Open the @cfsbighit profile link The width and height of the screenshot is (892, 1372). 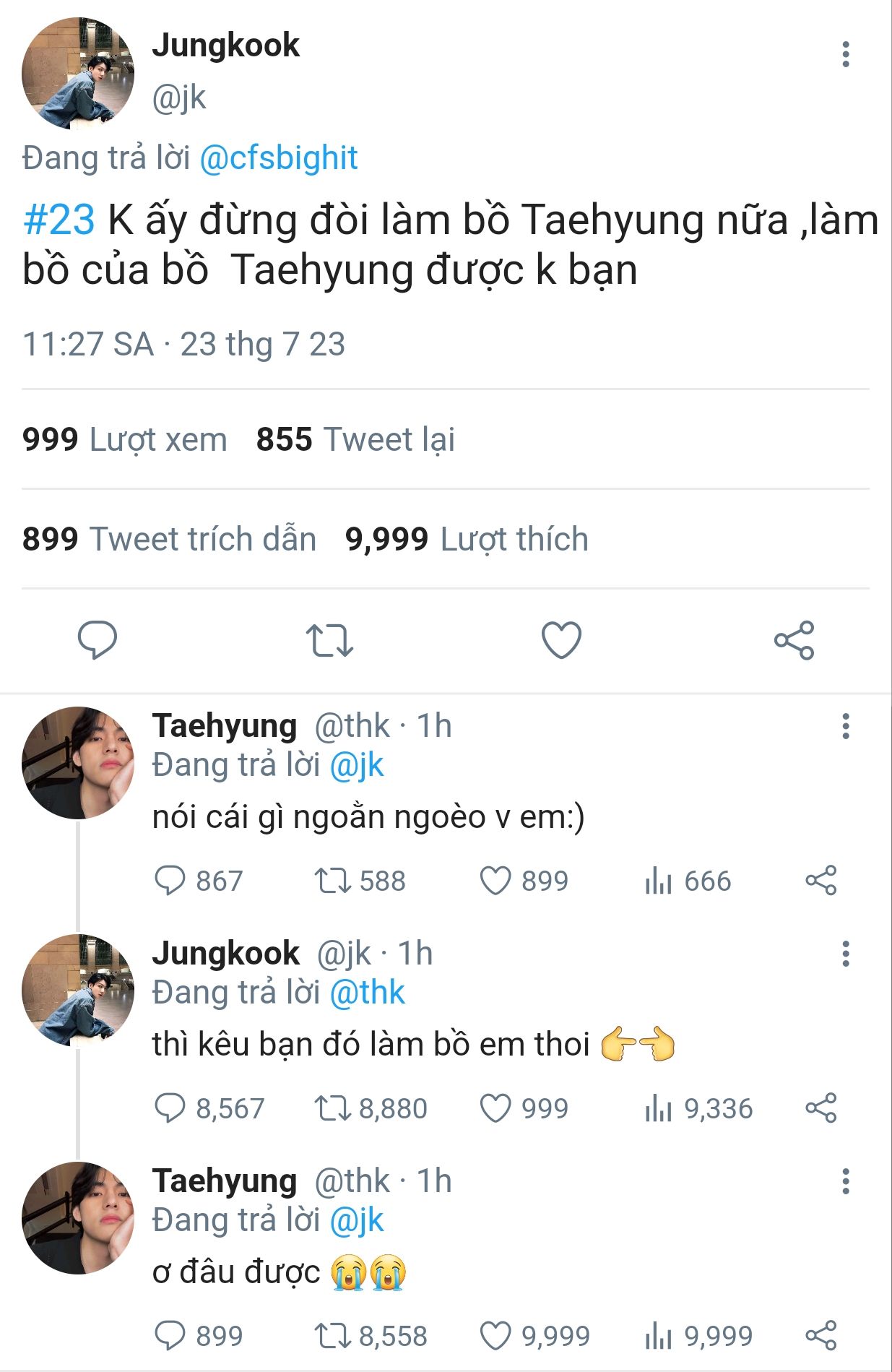(x=278, y=158)
